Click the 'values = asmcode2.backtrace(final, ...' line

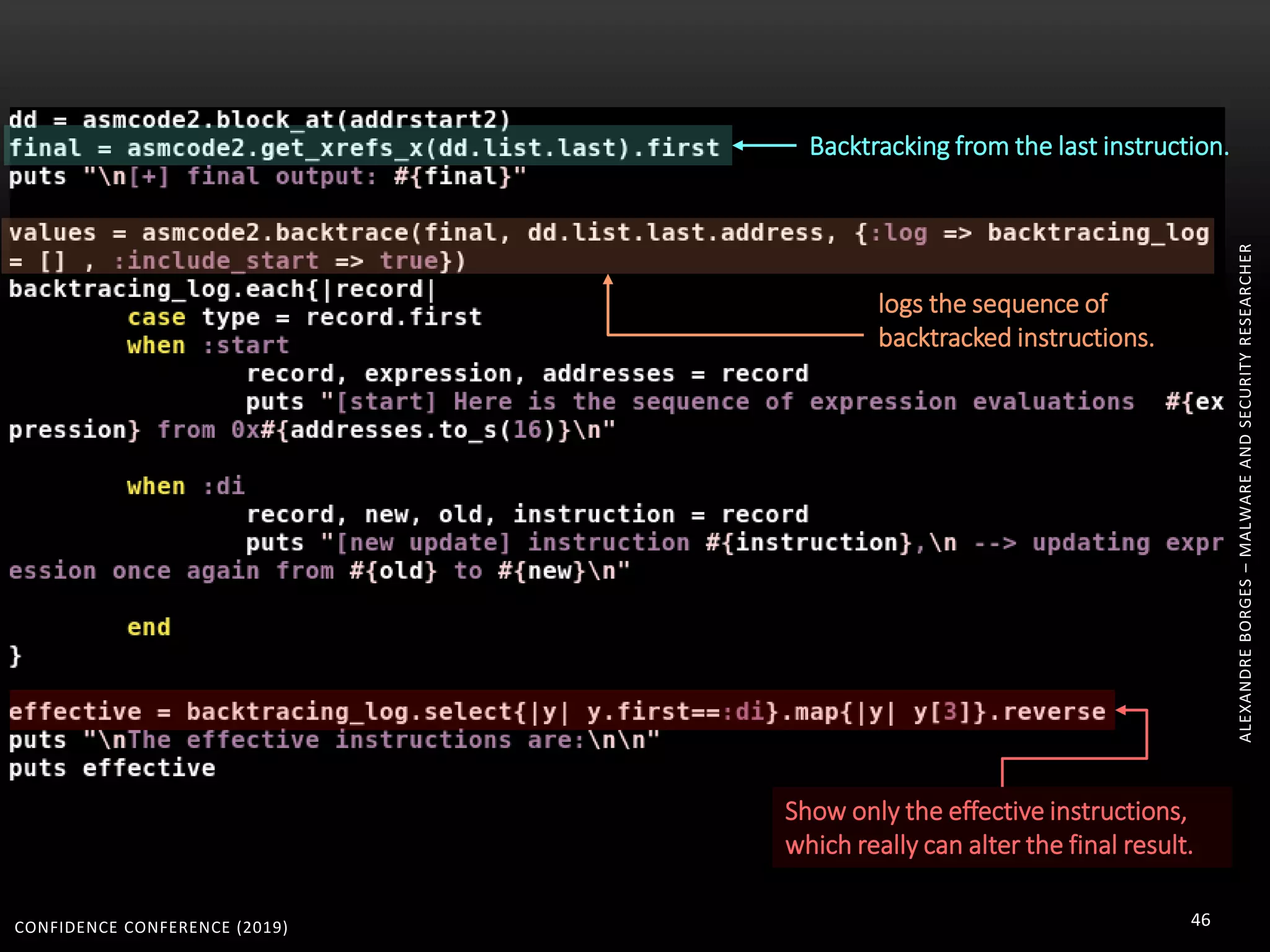609,232
